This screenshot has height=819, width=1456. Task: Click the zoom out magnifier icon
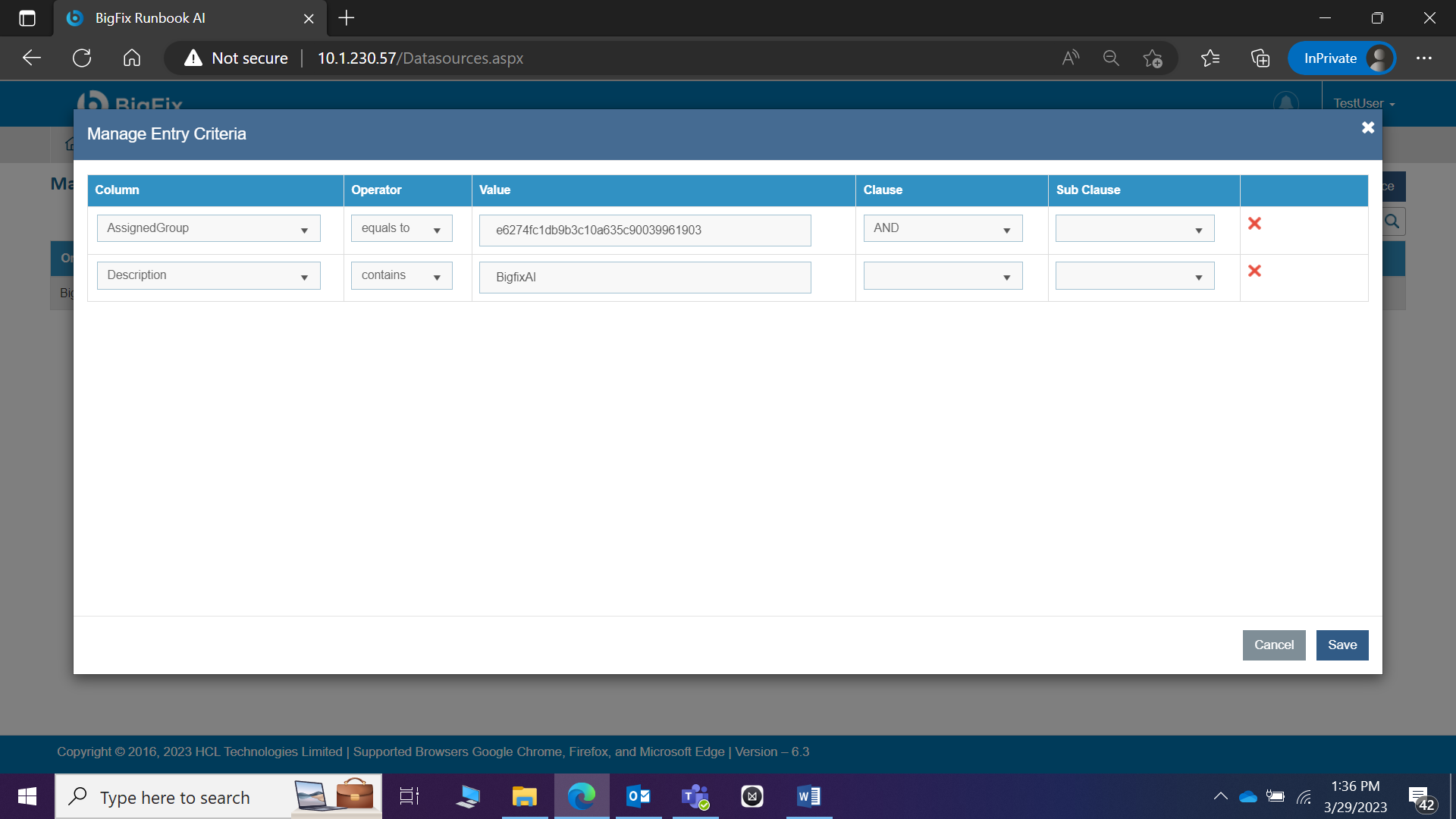(1111, 58)
